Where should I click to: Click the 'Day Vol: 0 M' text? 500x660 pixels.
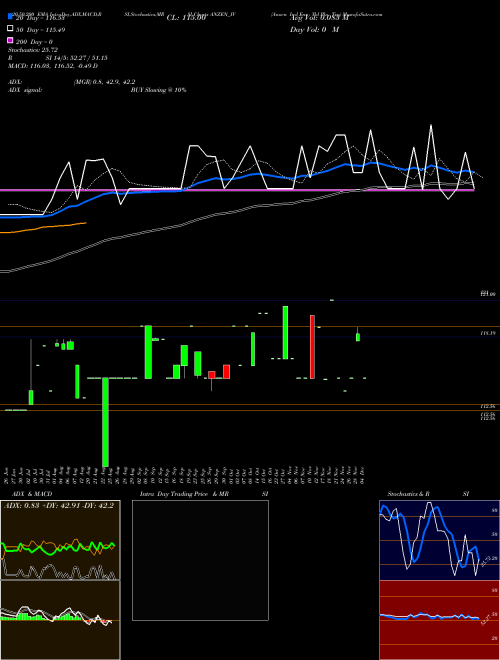point(314,29)
